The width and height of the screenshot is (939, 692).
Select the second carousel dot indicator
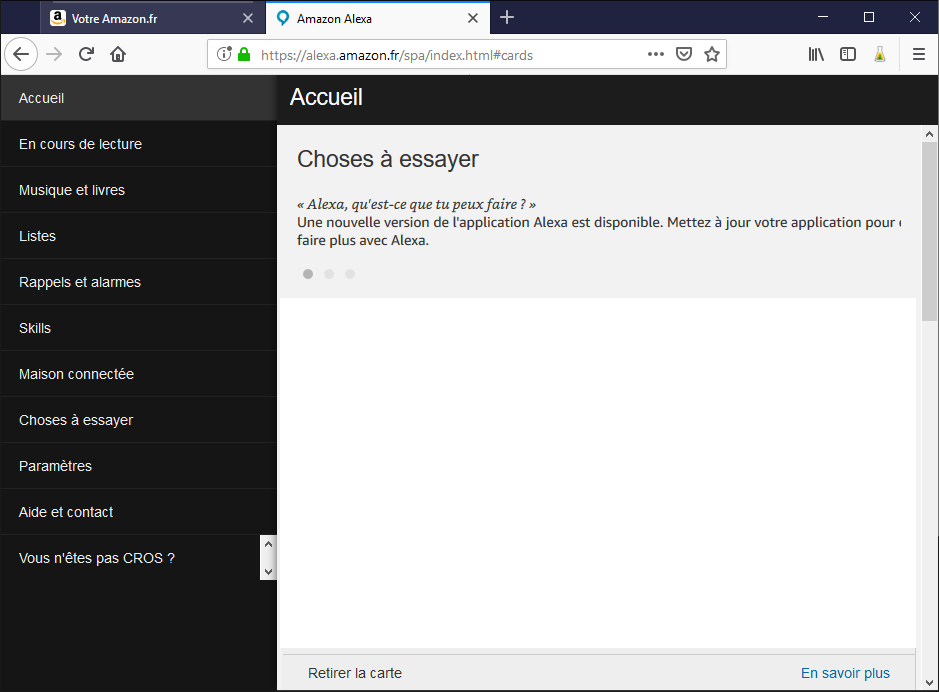click(x=329, y=274)
